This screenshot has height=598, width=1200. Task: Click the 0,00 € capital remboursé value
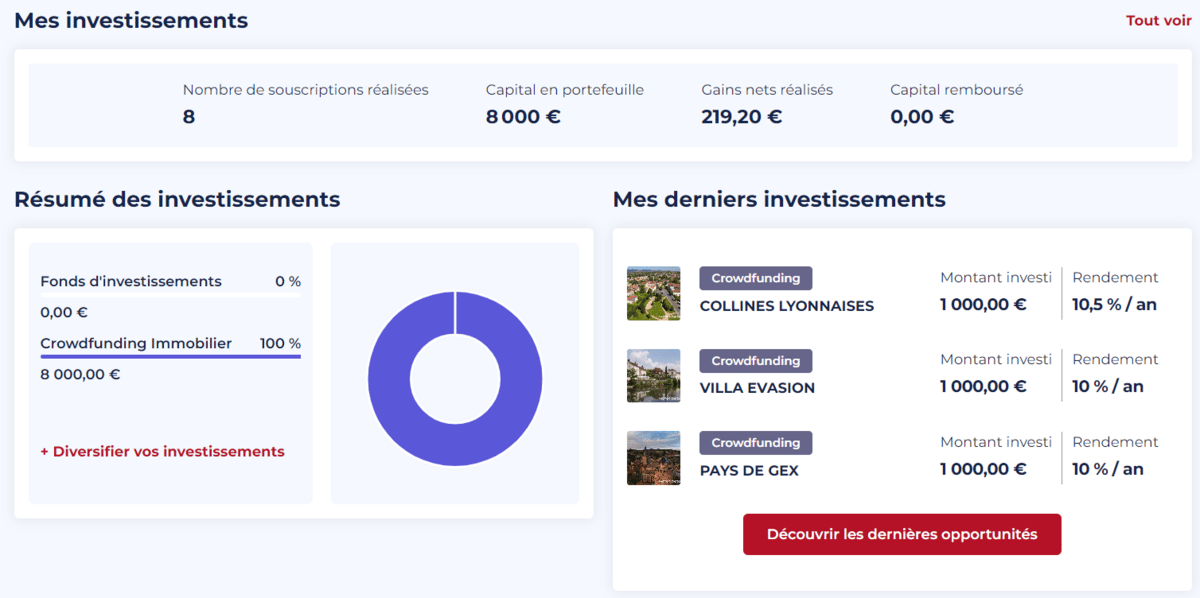point(922,117)
